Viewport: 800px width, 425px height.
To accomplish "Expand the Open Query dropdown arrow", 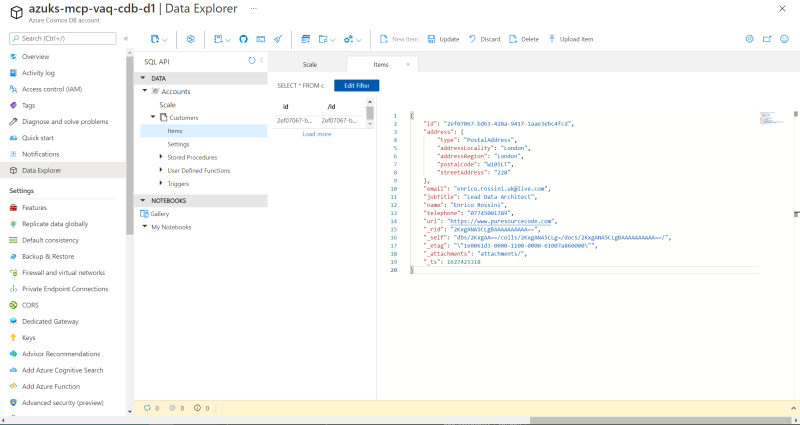I will pyautogui.click(x=333, y=40).
